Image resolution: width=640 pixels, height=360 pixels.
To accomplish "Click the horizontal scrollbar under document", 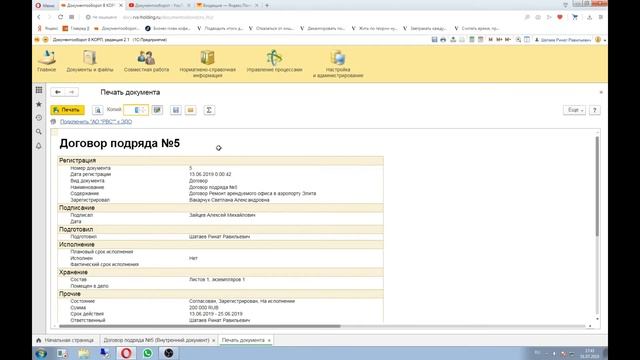I will (x=200, y=326).
